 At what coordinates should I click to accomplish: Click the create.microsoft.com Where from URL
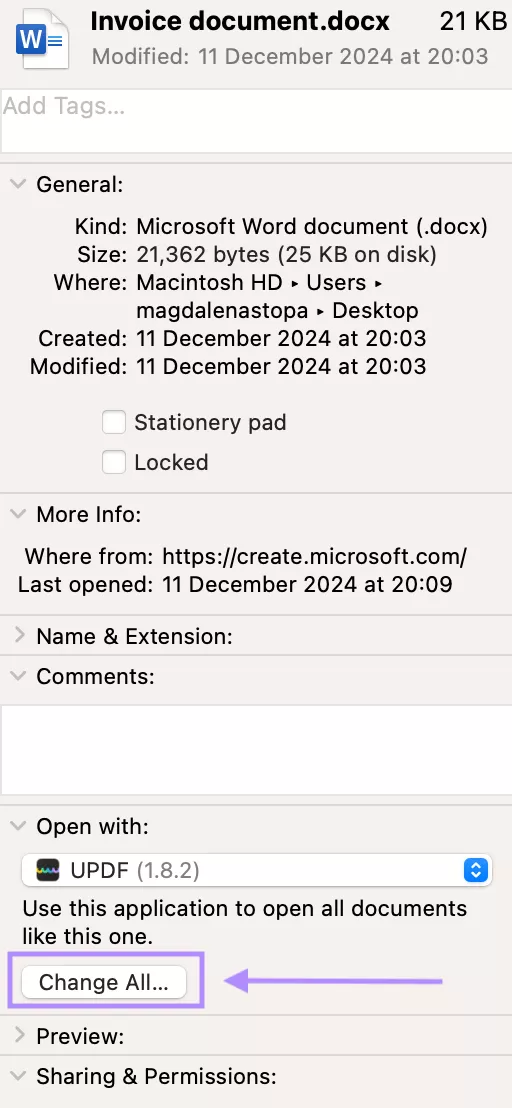[314, 556]
